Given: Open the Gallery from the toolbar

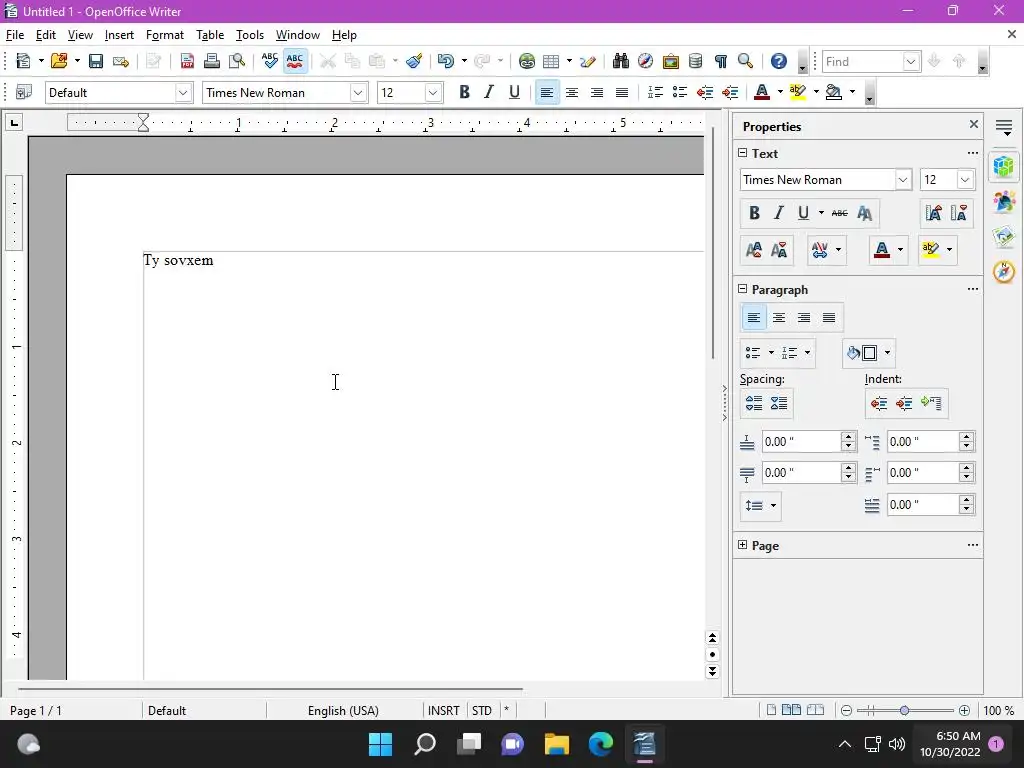Looking at the screenshot, I should [670, 61].
